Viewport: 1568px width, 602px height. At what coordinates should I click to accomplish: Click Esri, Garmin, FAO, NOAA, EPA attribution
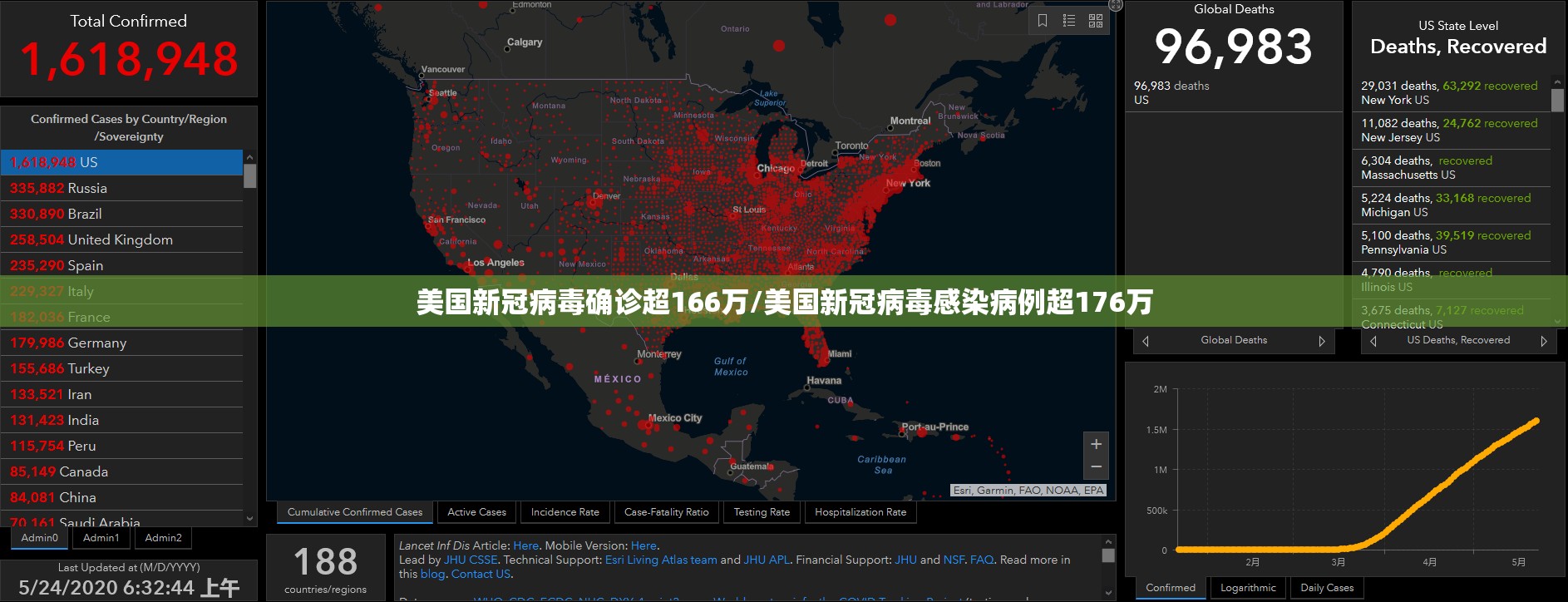(1028, 491)
